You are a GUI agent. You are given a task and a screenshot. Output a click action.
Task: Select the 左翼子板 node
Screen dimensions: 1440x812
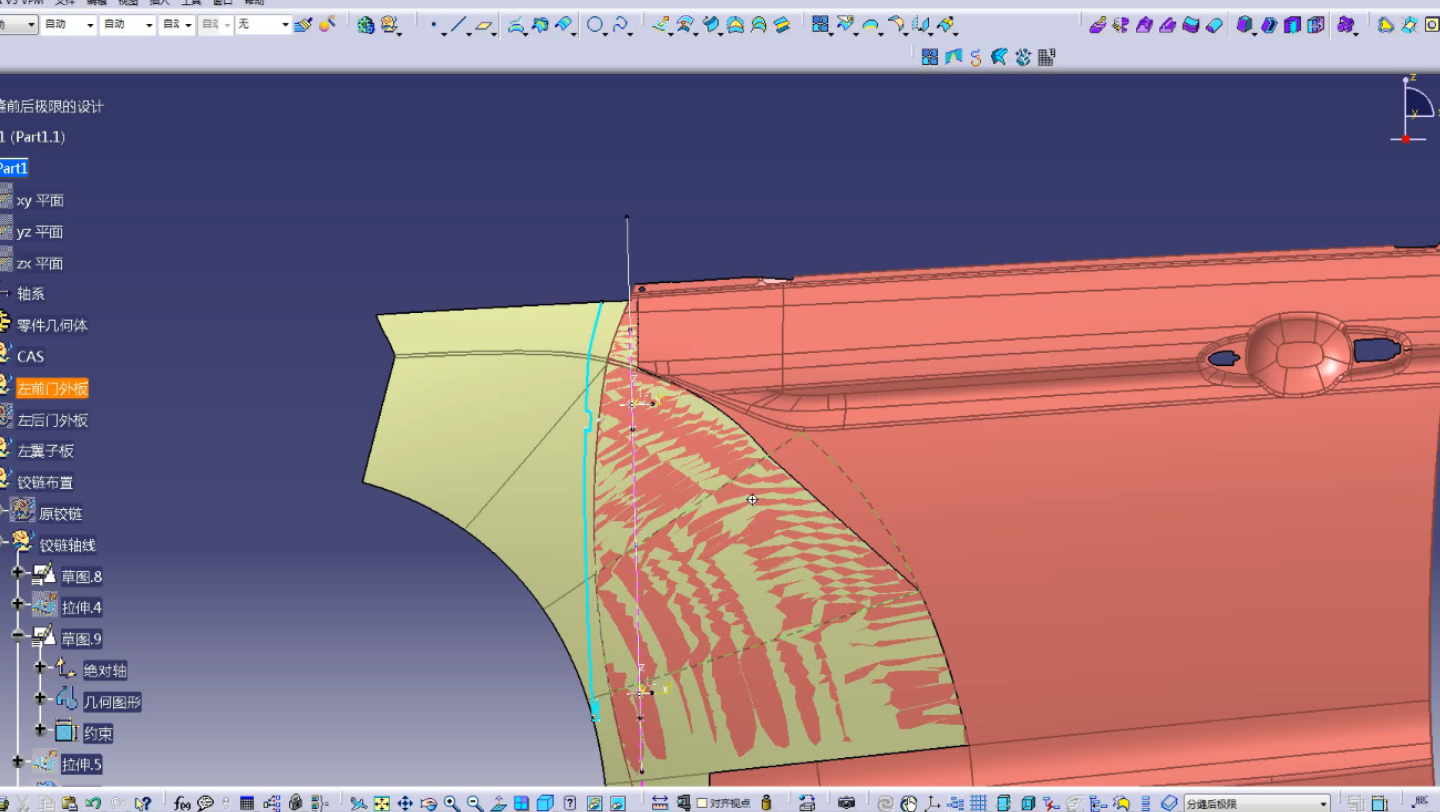click(x=46, y=451)
